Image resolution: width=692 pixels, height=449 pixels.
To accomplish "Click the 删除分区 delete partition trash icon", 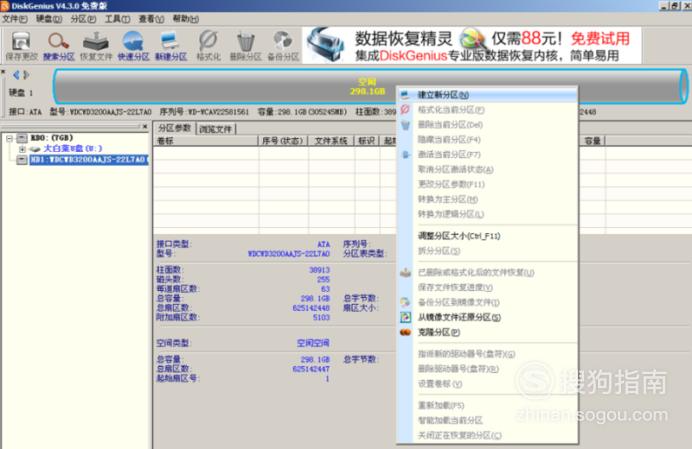I will (x=245, y=46).
